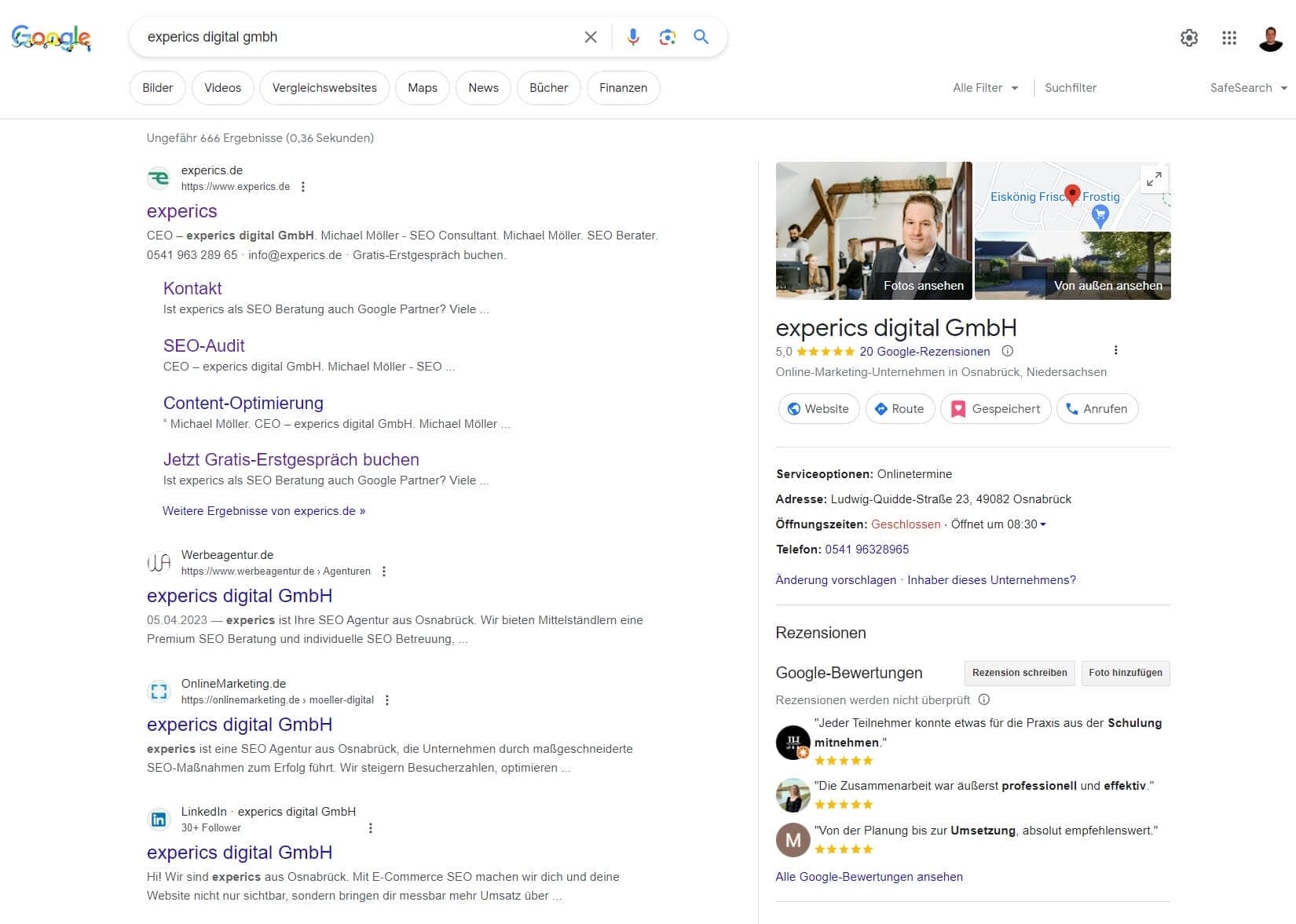Click 'Foto hinzufügen' button

[x=1126, y=673]
